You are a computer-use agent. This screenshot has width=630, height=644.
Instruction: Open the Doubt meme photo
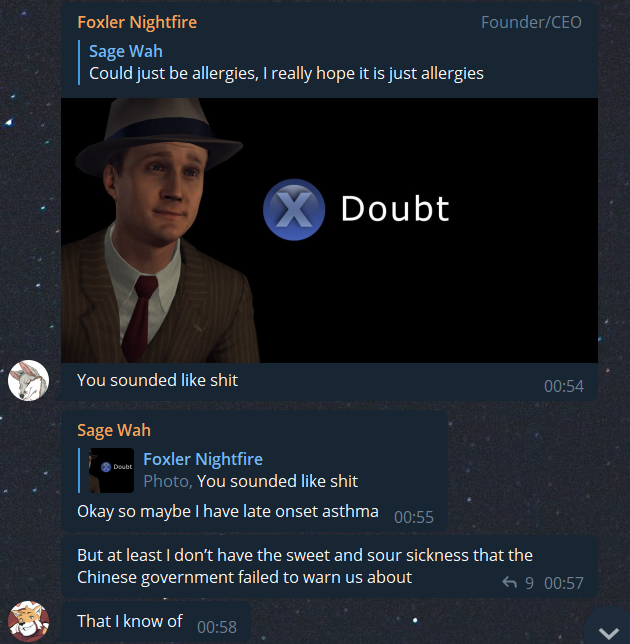tap(329, 230)
